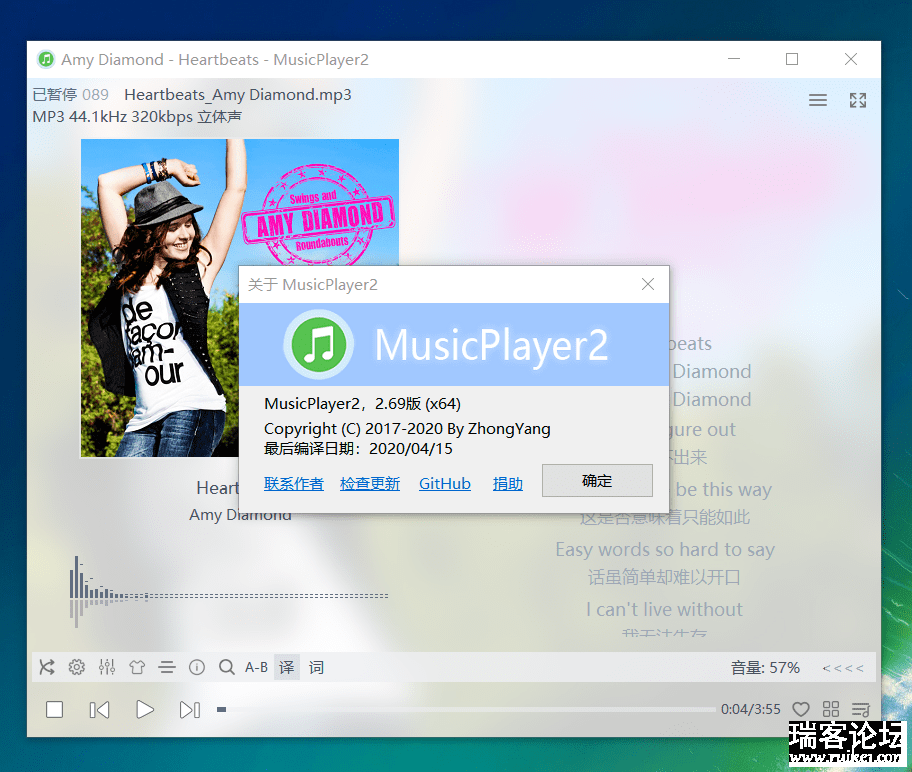Click the magnifier search icon
Screen dimensions: 912x772
(227, 667)
